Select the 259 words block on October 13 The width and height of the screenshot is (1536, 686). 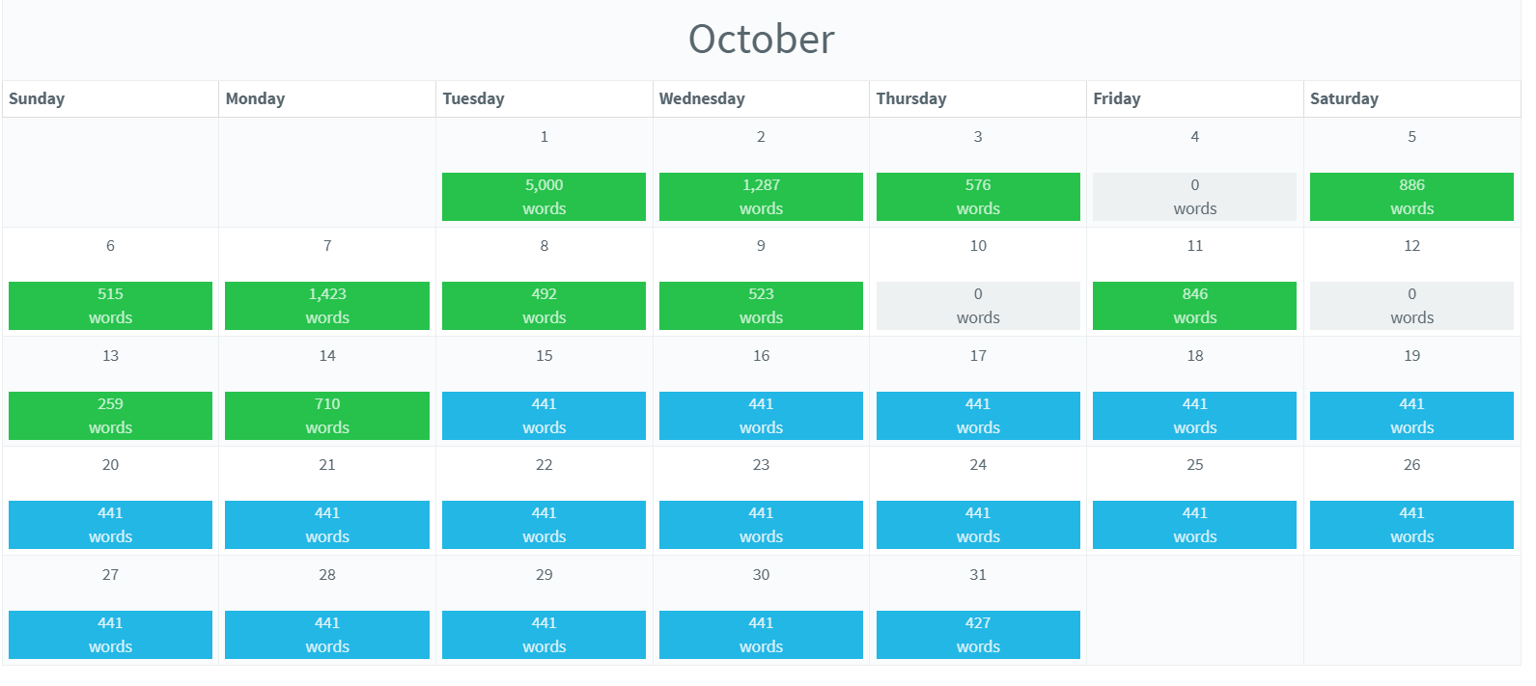click(110, 416)
